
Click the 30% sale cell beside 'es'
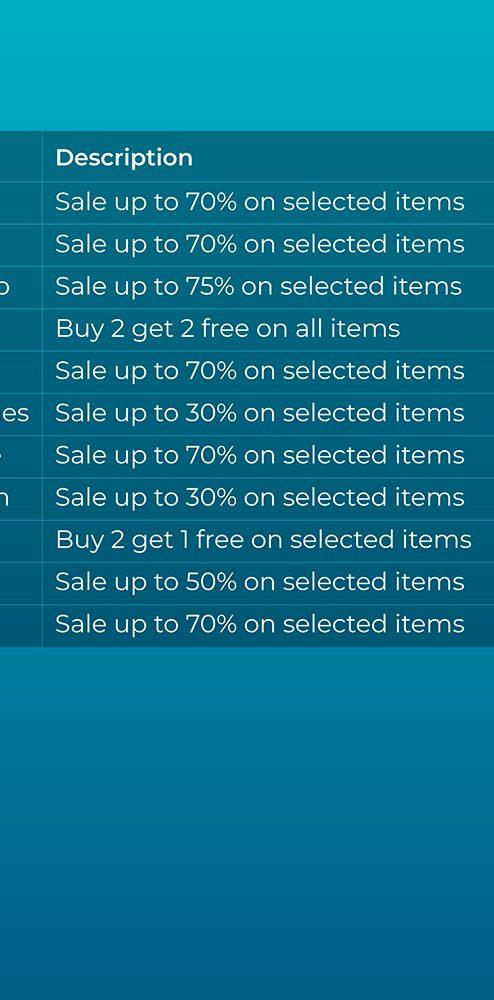268,414
